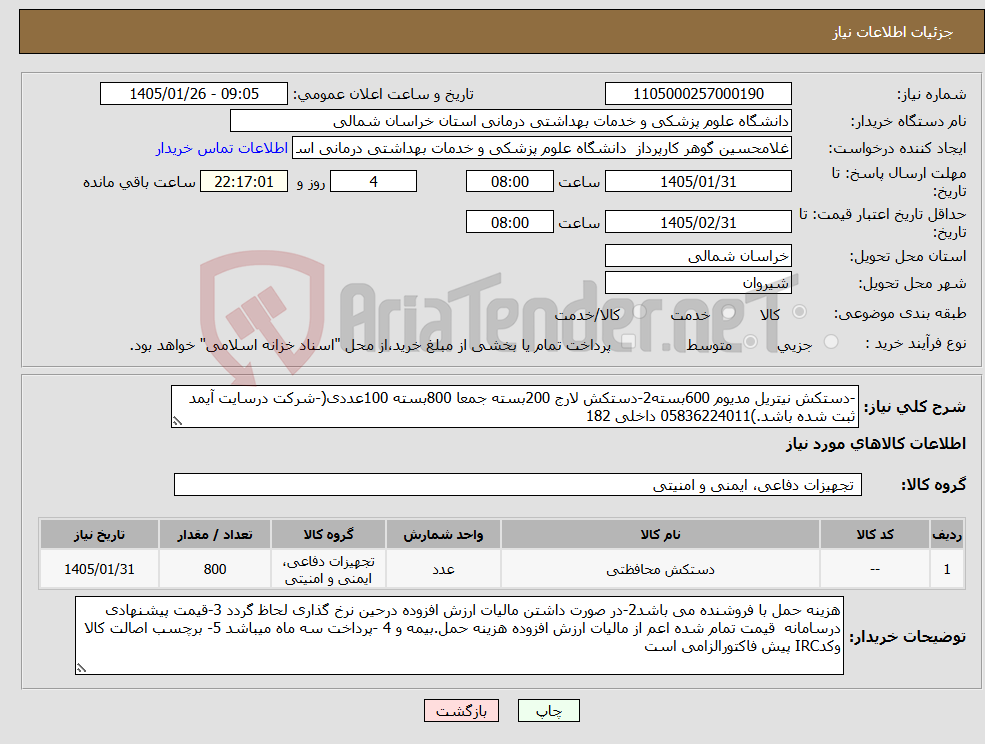Click the description textarea resize handle
The width and height of the screenshot is (985, 744).
coord(177,422)
